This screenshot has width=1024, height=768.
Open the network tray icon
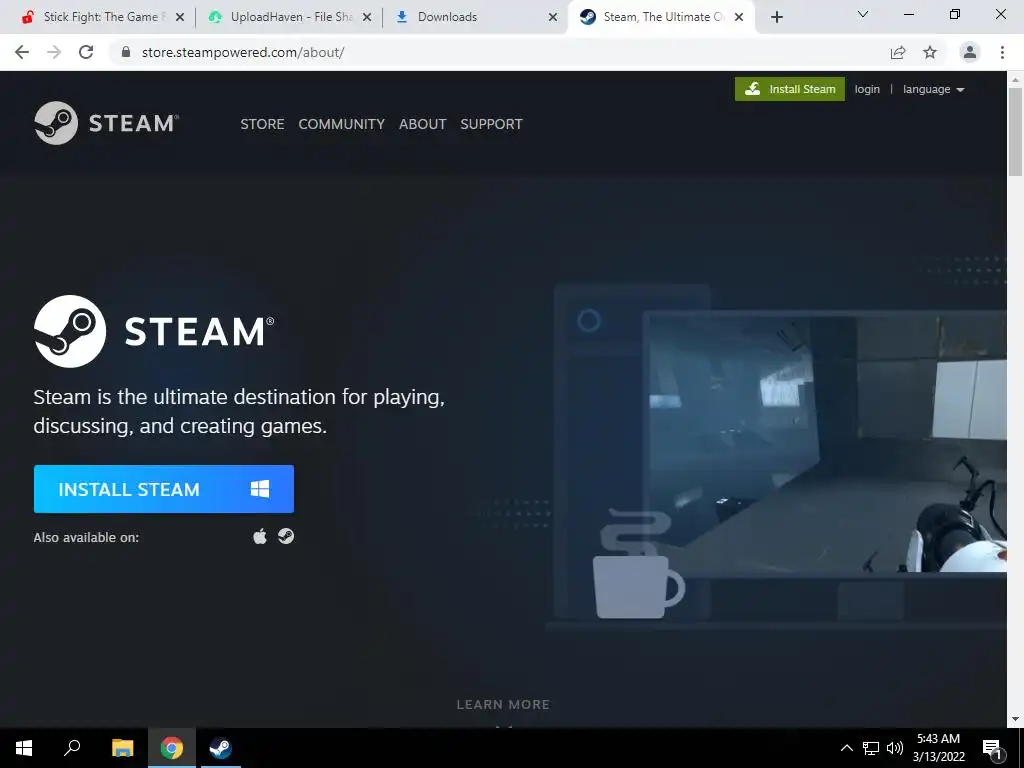871,748
